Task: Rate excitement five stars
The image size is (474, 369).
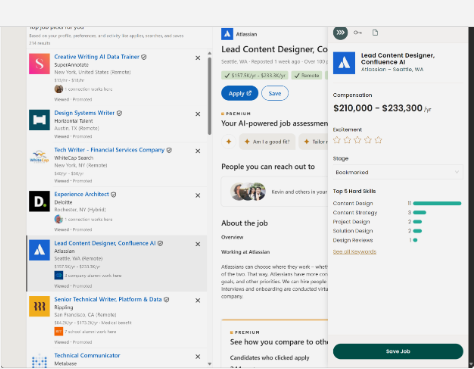Action: pos(378,140)
